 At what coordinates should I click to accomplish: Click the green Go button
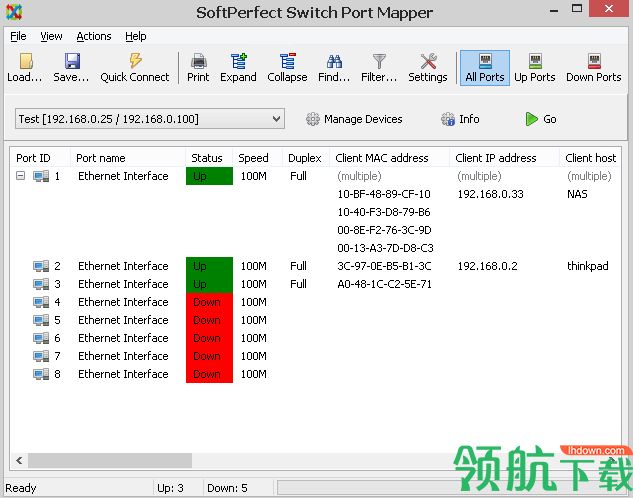pos(541,119)
